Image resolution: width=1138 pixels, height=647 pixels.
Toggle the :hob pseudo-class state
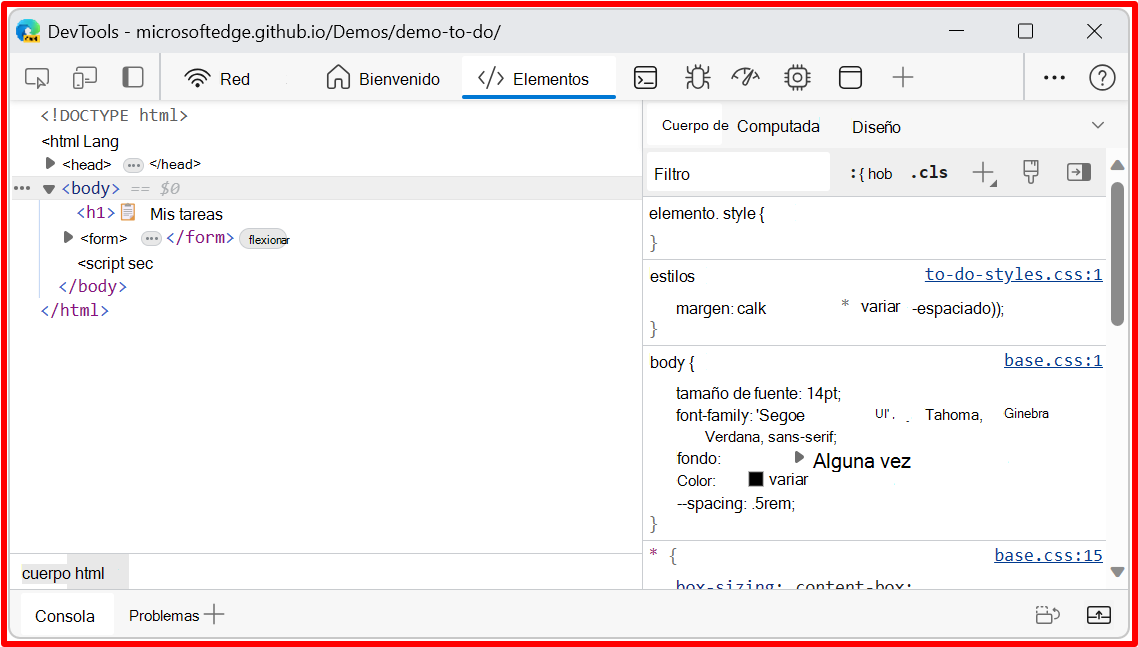(870, 172)
